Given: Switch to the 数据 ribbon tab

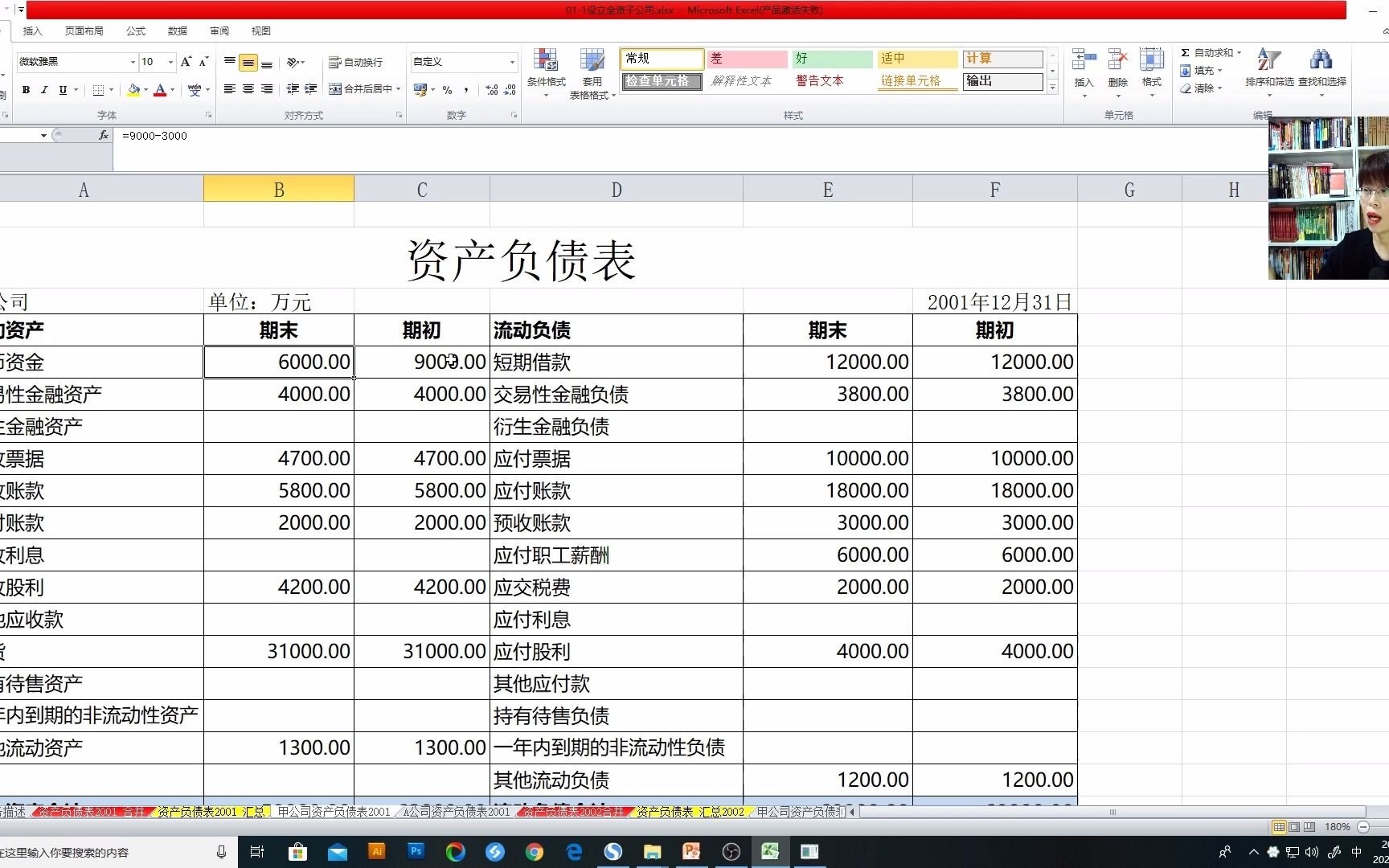Looking at the screenshot, I should pos(177,31).
